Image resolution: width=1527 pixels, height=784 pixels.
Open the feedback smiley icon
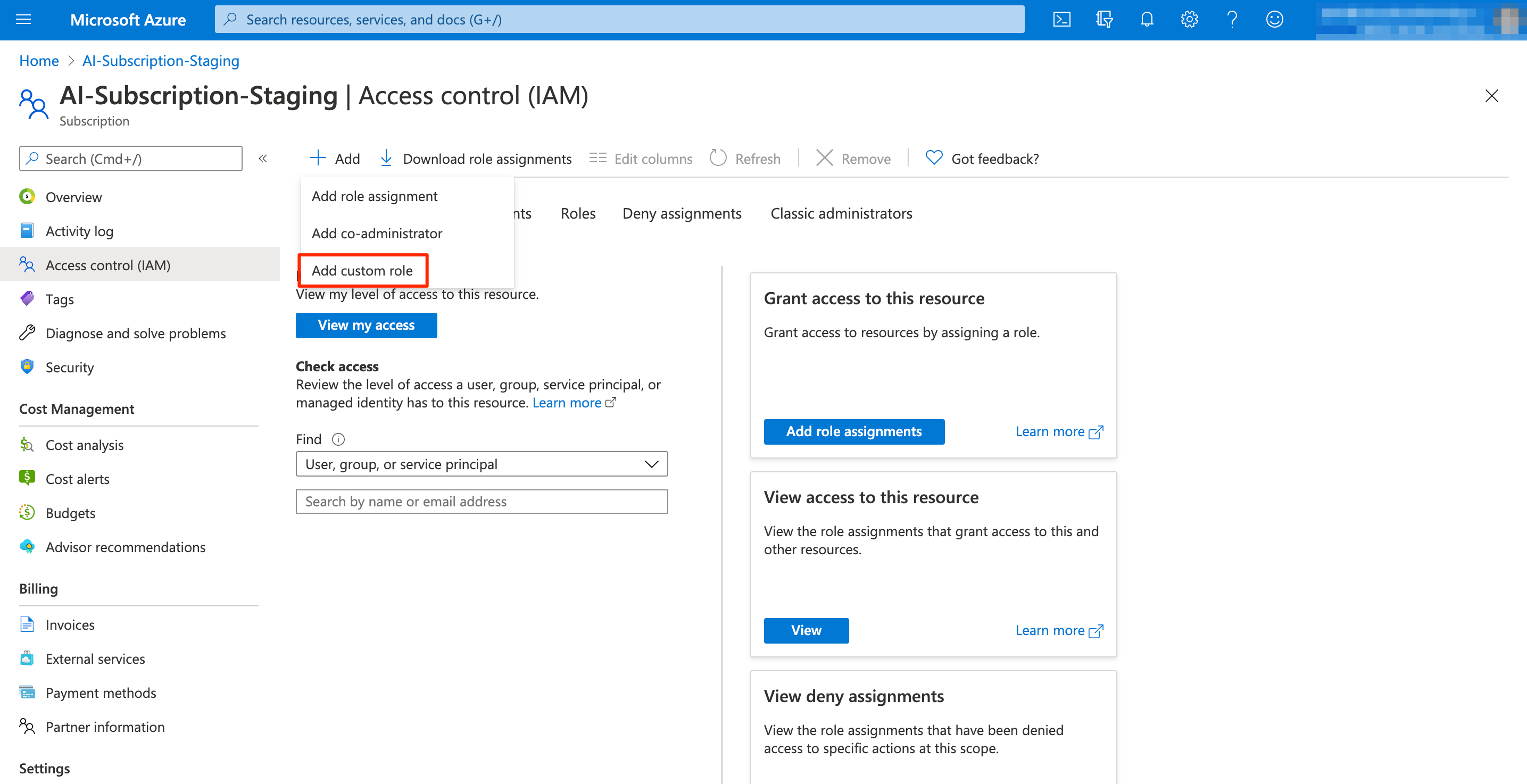click(x=1274, y=20)
